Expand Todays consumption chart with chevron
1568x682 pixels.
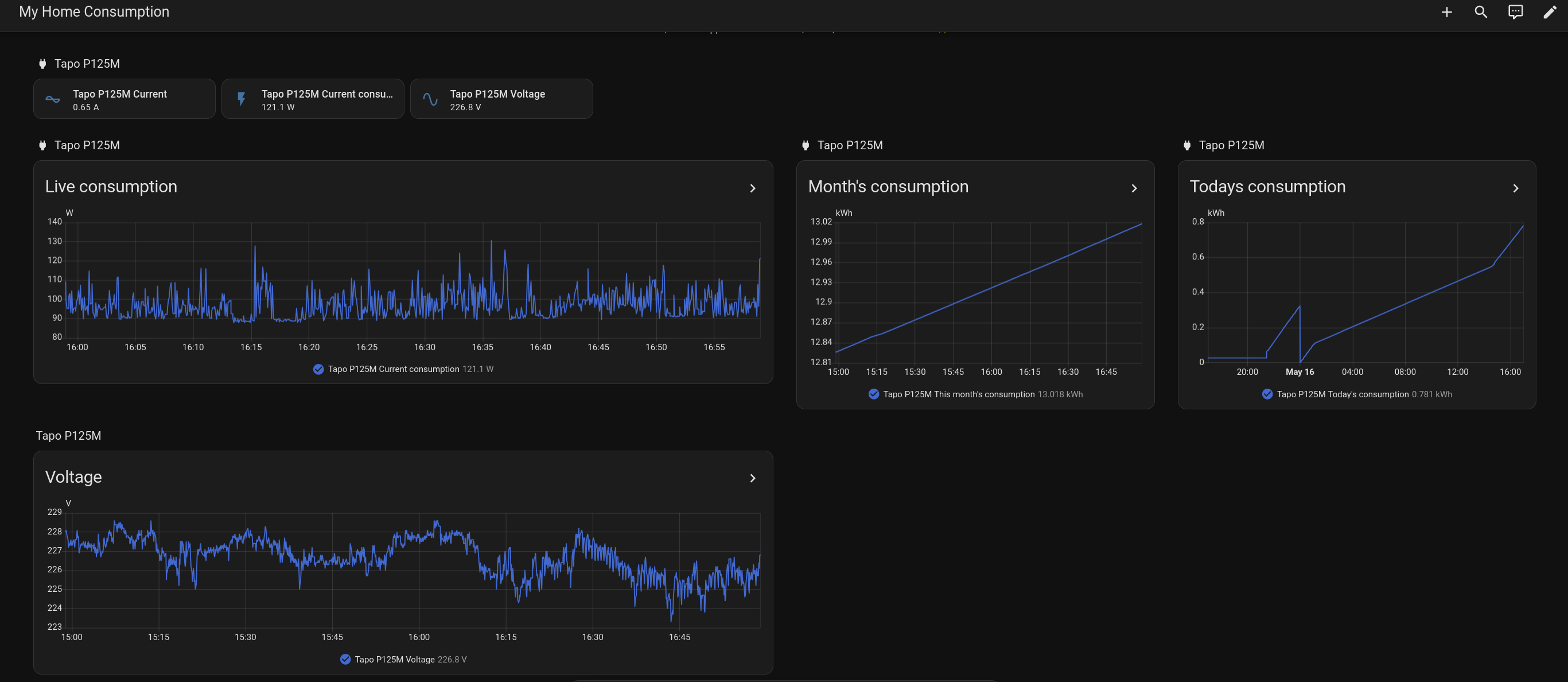[x=1516, y=189]
